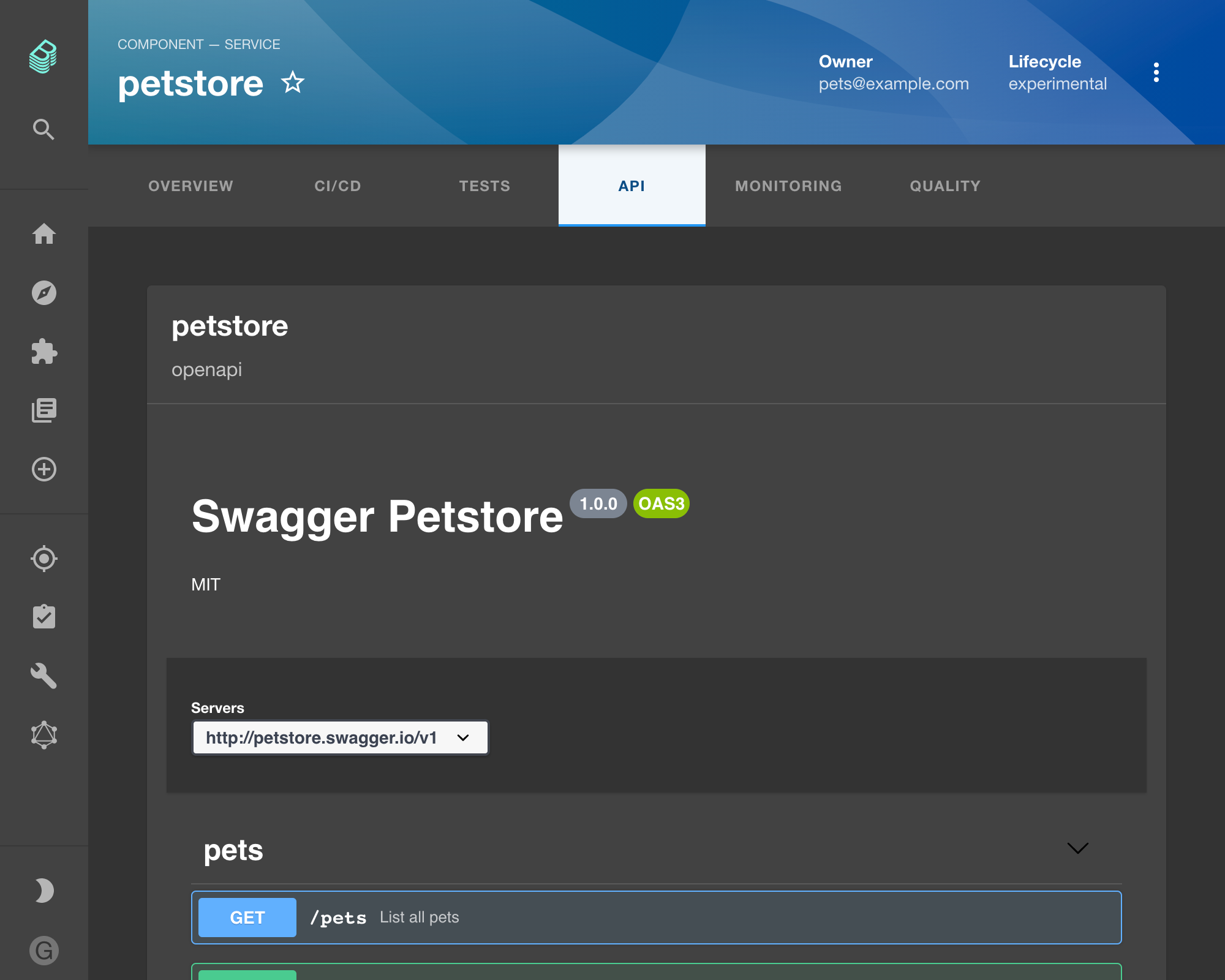Click the pets tag heading
Viewport: 1225px width, 980px height.
coord(233,850)
